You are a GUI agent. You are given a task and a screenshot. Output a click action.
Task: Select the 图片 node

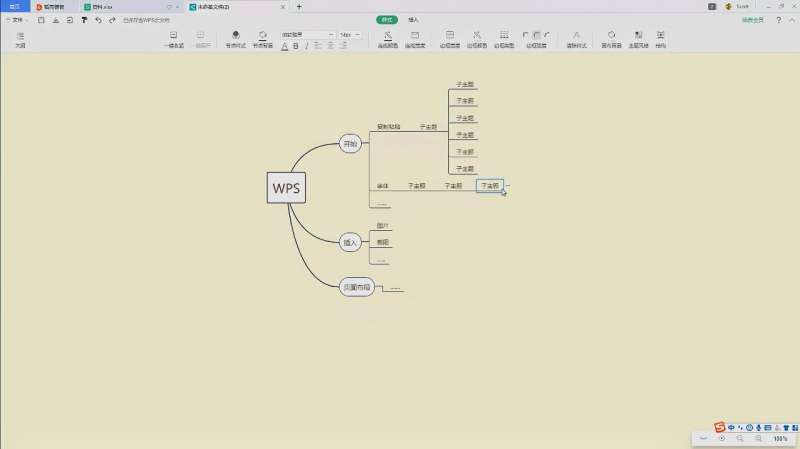[x=383, y=225]
